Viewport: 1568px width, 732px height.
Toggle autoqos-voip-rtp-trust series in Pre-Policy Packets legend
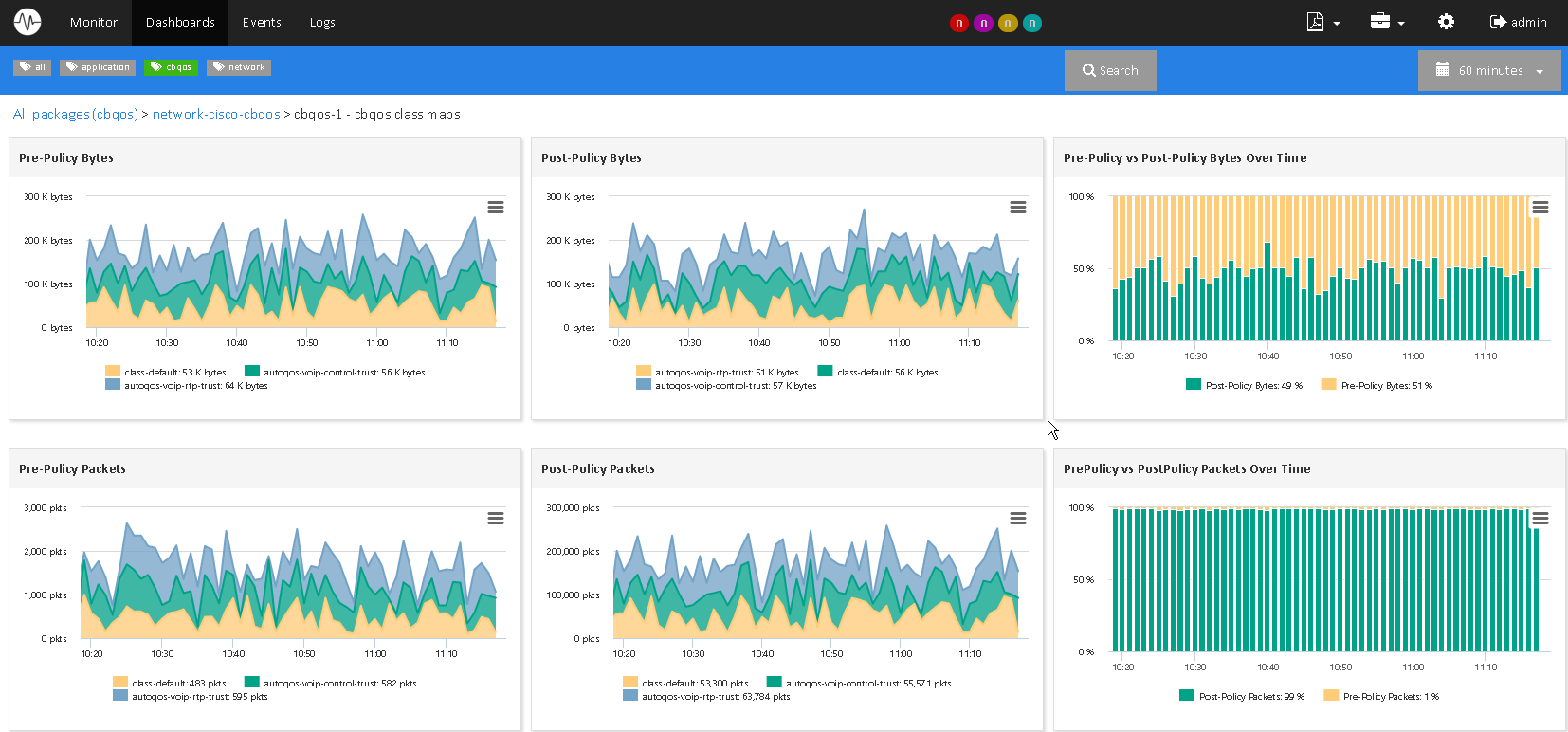[x=199, y=697]
